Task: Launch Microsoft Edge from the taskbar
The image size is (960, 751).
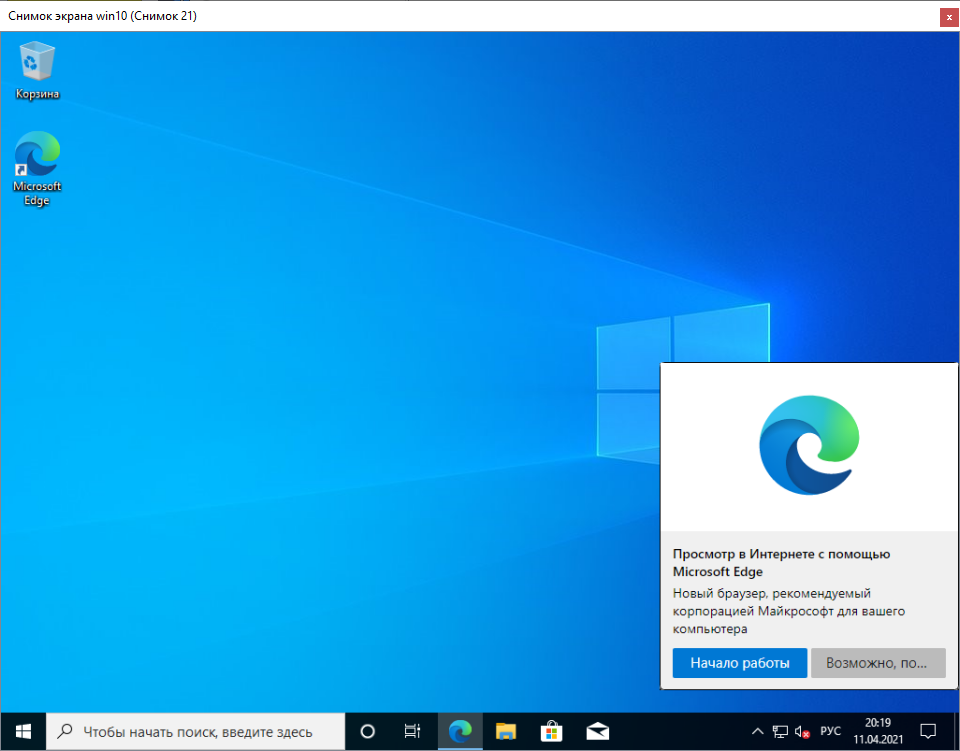Action: [x=460, y=731]
